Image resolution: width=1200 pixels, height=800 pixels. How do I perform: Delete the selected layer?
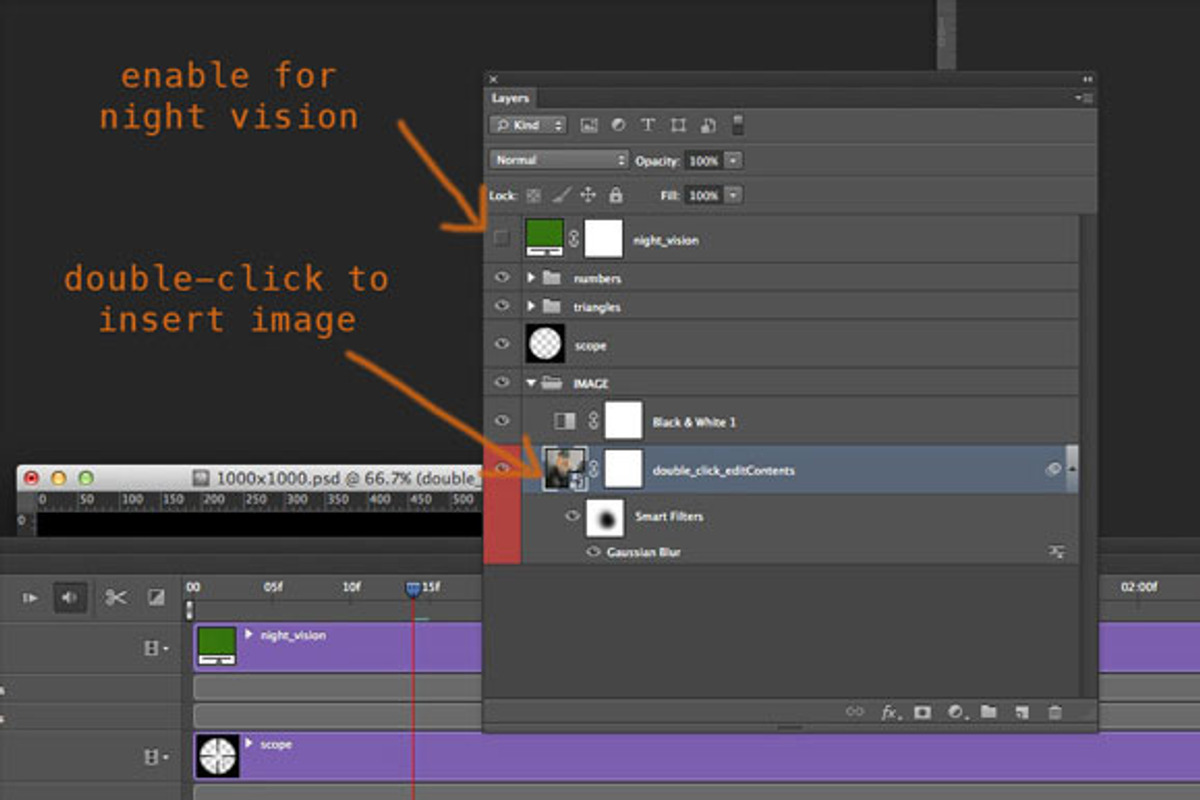coord(1055,711)
